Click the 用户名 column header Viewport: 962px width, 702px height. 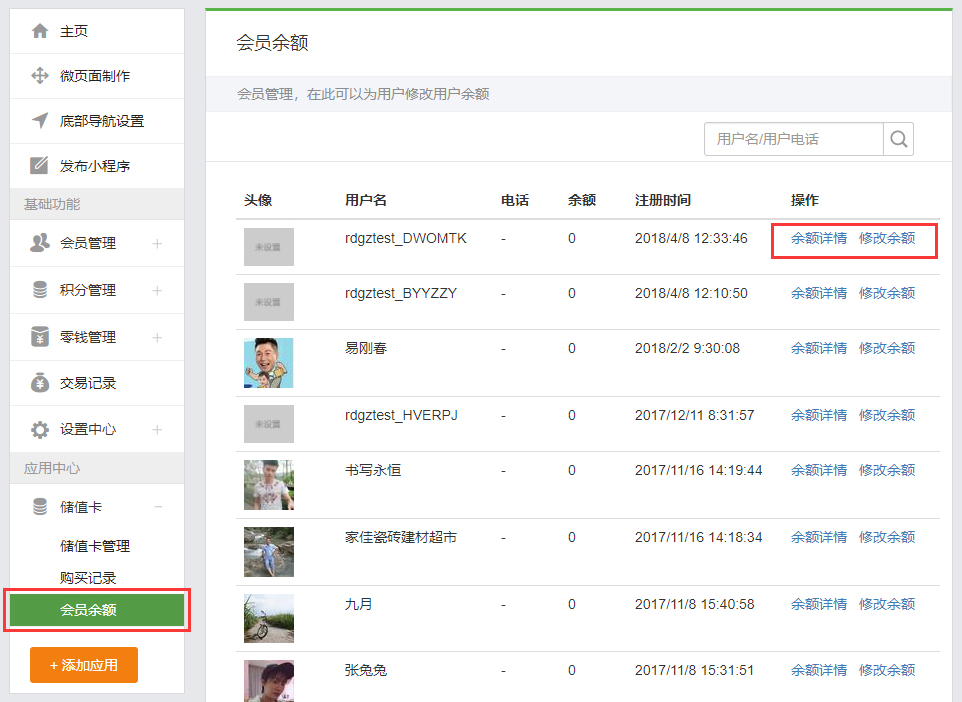[x=366, y=200]
